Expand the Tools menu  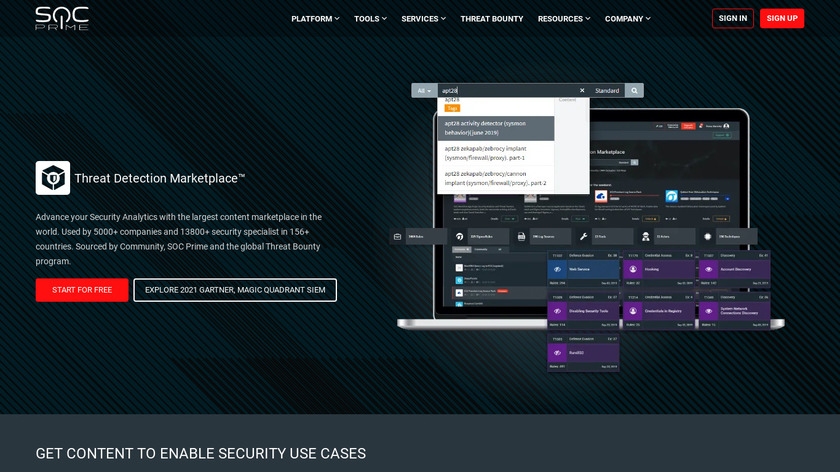[x=370, y=19]
